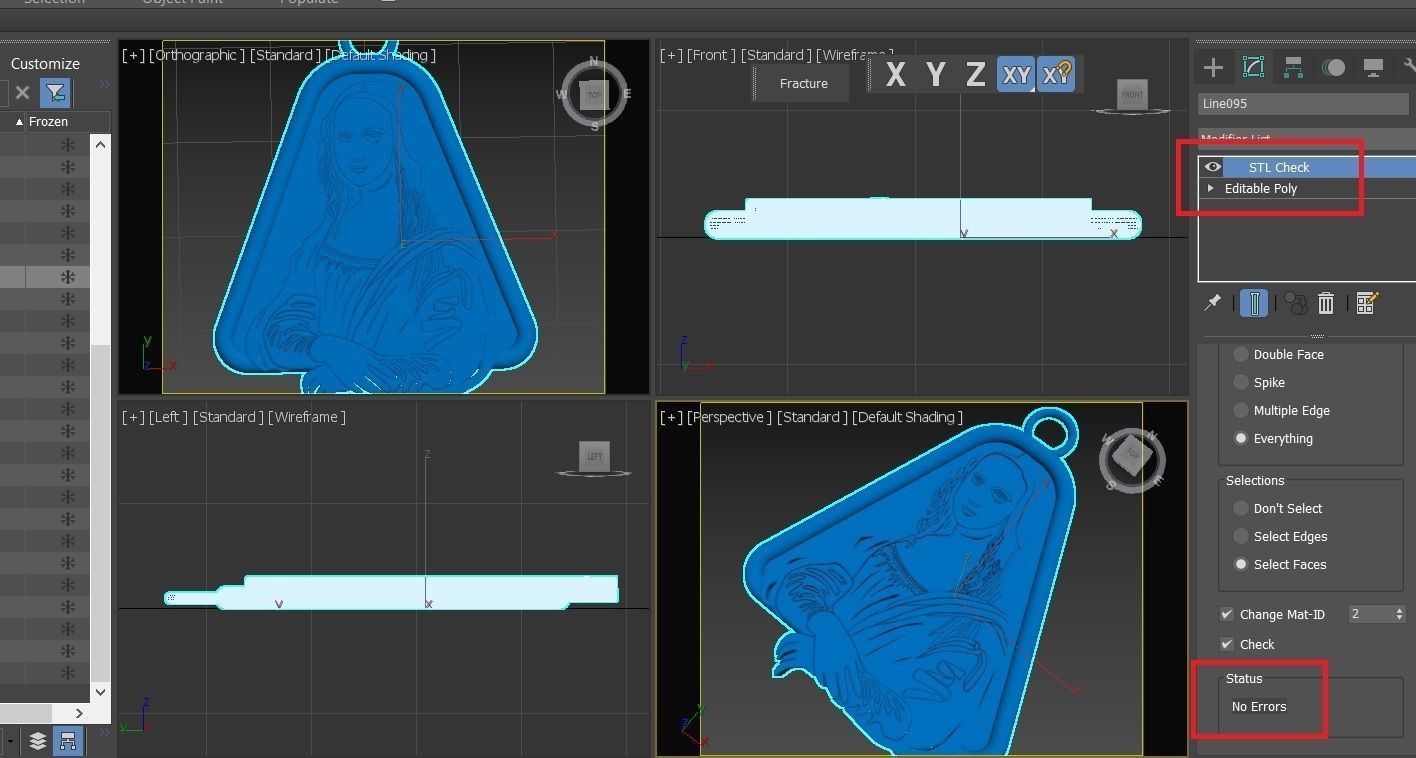Click the Mat-ID value field

pos(1369,614)
